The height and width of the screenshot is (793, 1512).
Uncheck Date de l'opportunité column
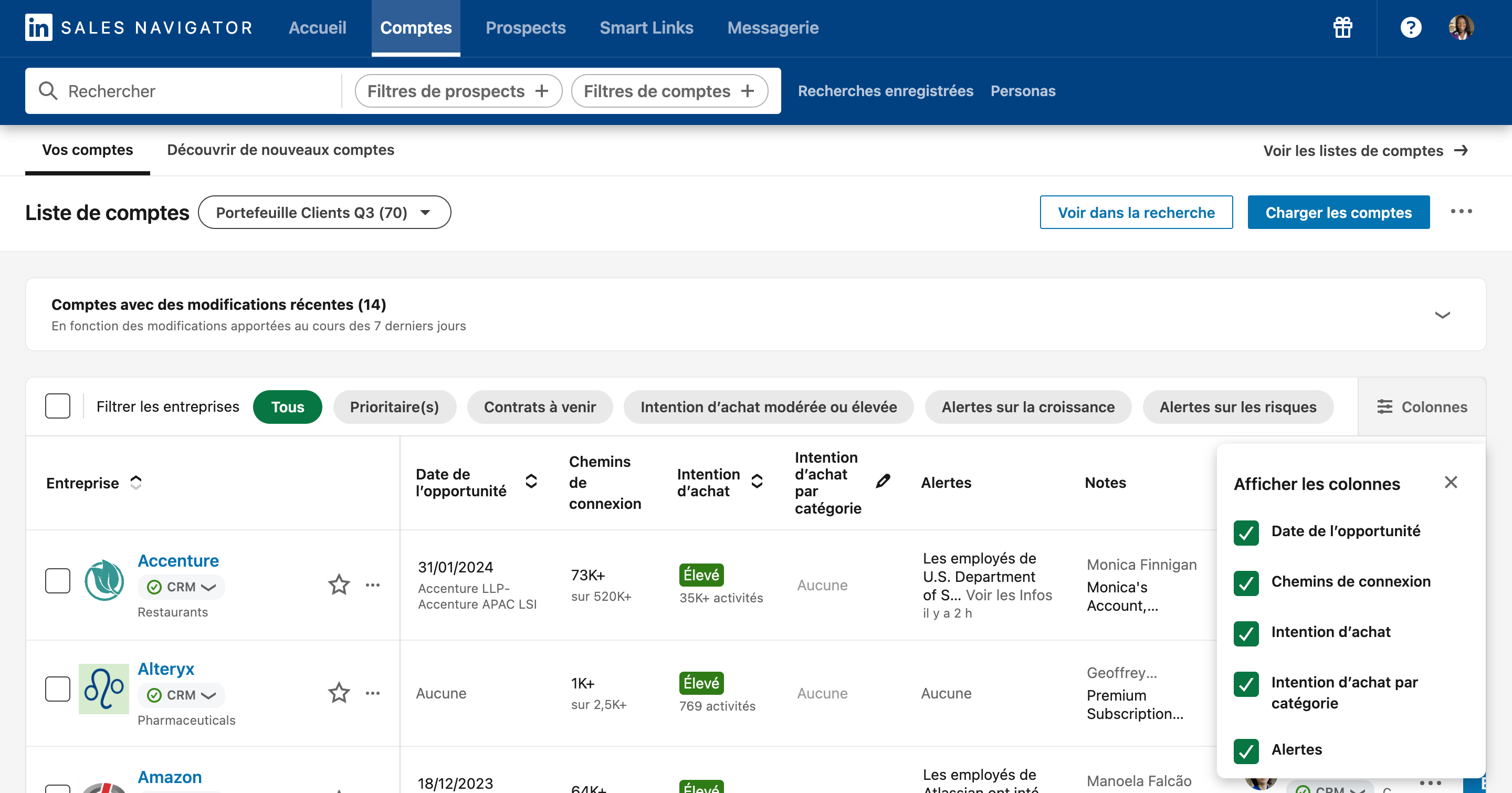(1246, 533)
